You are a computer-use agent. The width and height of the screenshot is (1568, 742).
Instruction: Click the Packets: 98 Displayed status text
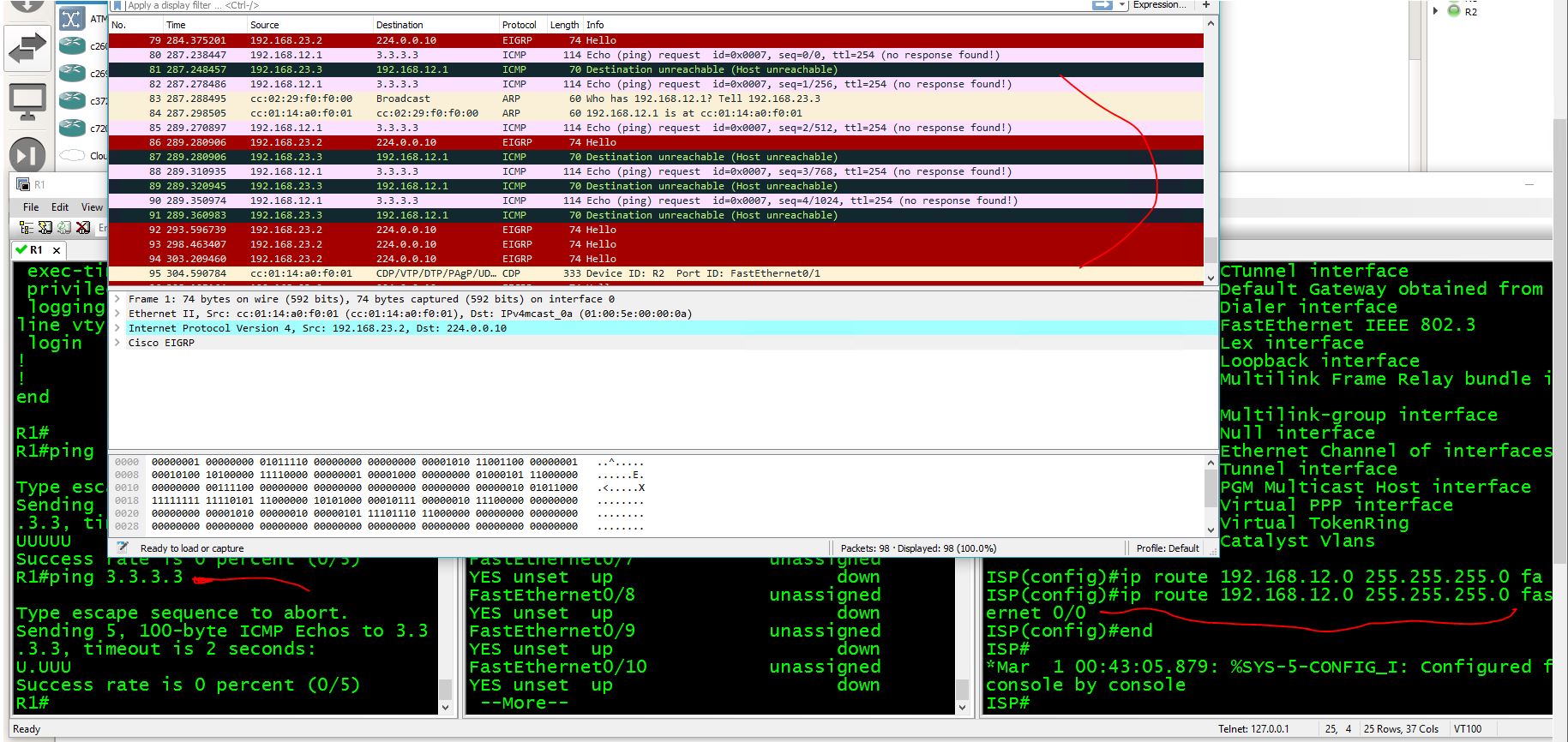918,548
